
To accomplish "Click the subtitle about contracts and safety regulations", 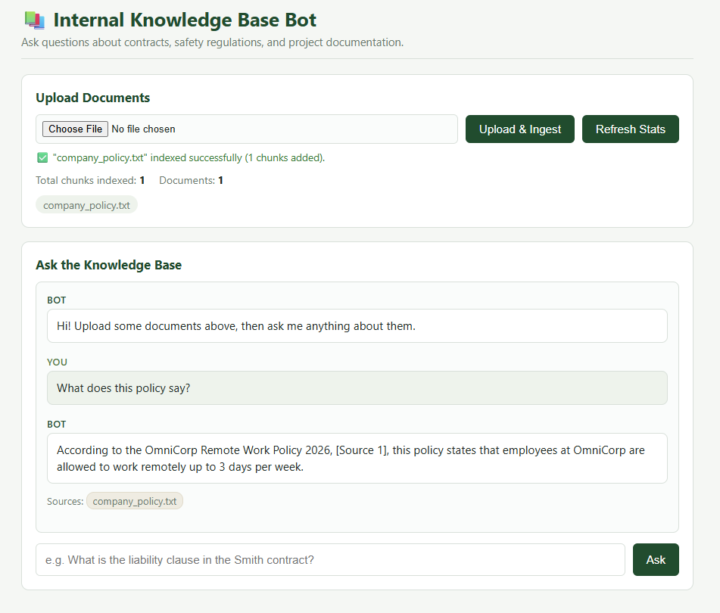I will [x=212, y=42].
